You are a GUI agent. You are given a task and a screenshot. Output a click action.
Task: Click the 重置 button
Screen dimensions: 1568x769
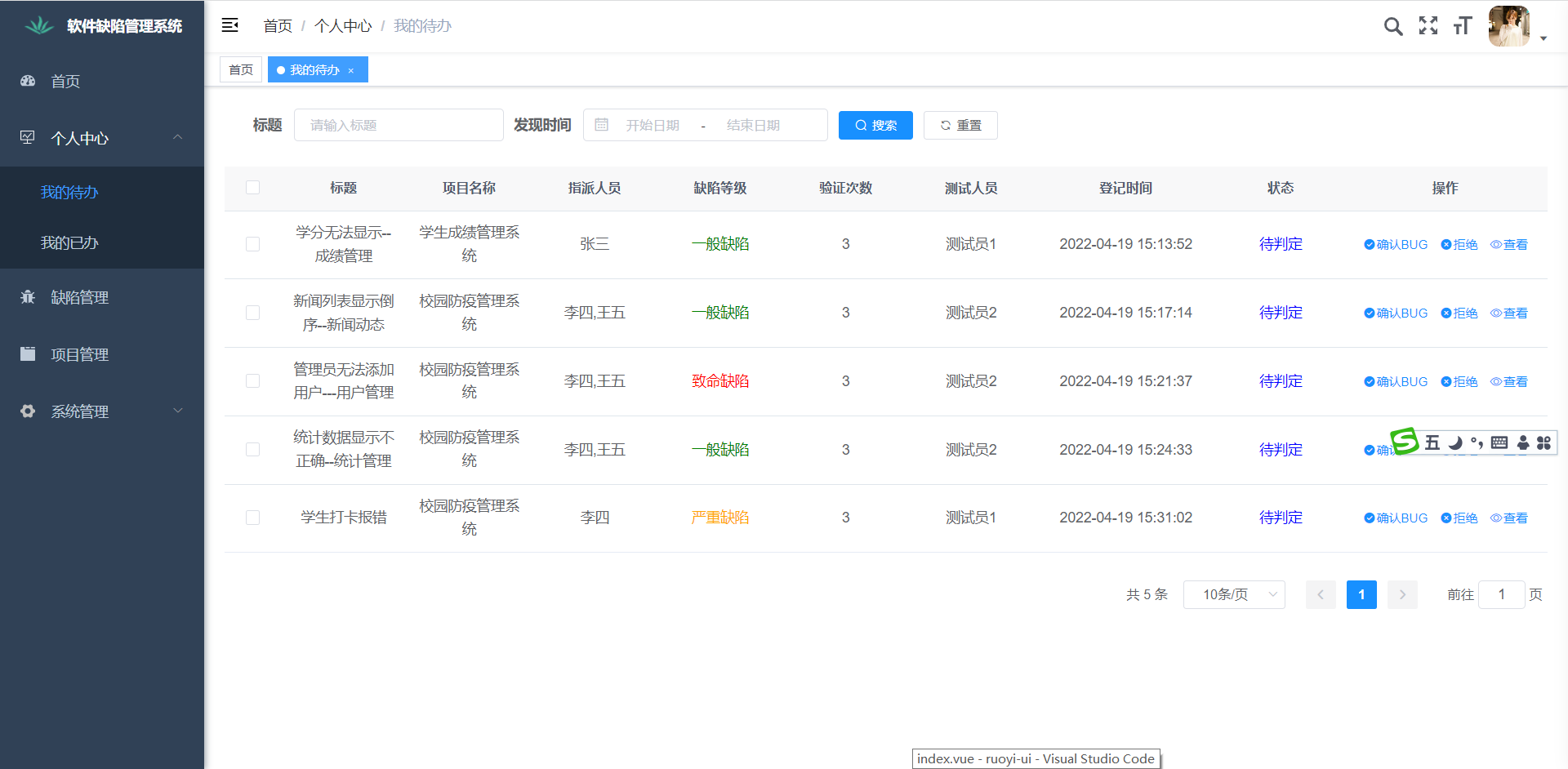tap(960, 125)
